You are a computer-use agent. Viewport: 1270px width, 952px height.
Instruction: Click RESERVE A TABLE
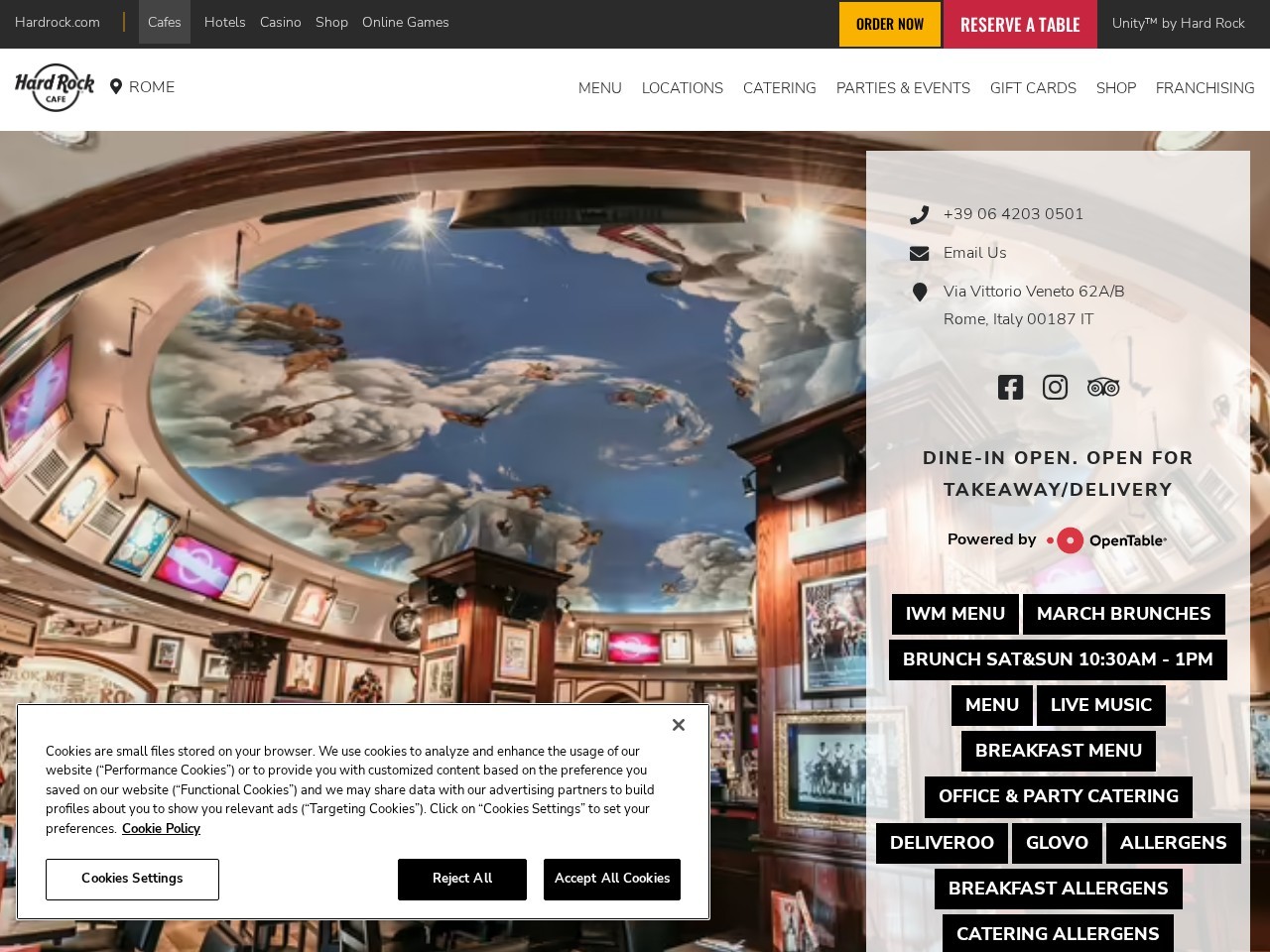pyautogui.click(x=1020, y=24)
